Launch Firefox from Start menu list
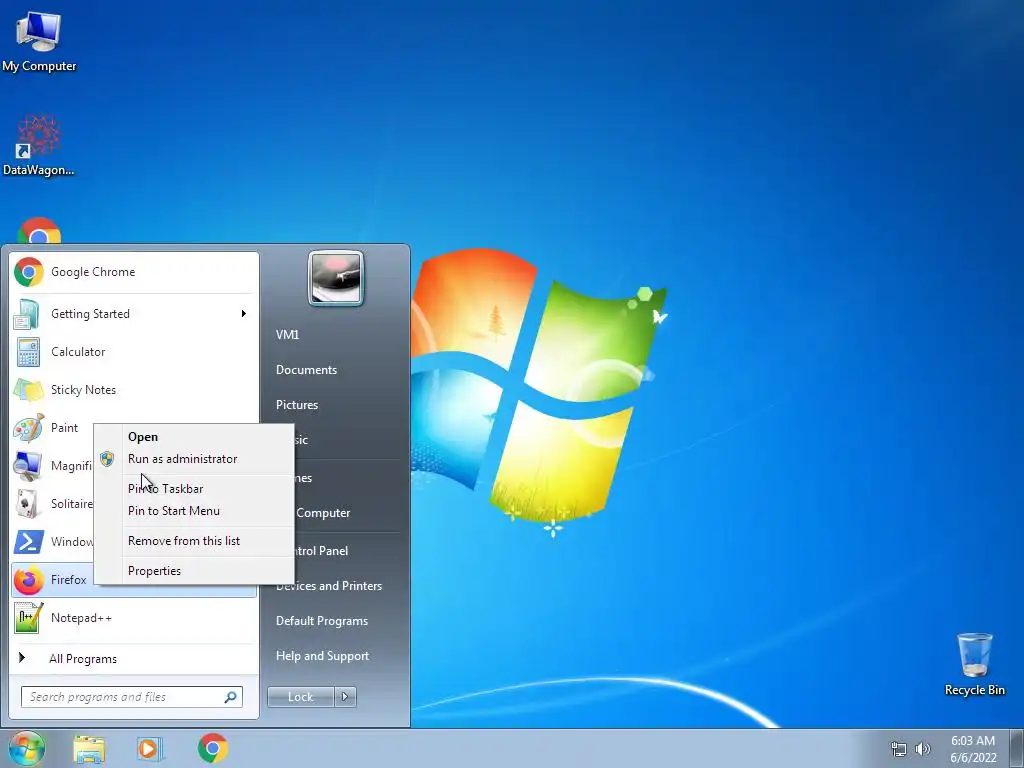Viewport: 1024px width, 768px height. (52, 580)
